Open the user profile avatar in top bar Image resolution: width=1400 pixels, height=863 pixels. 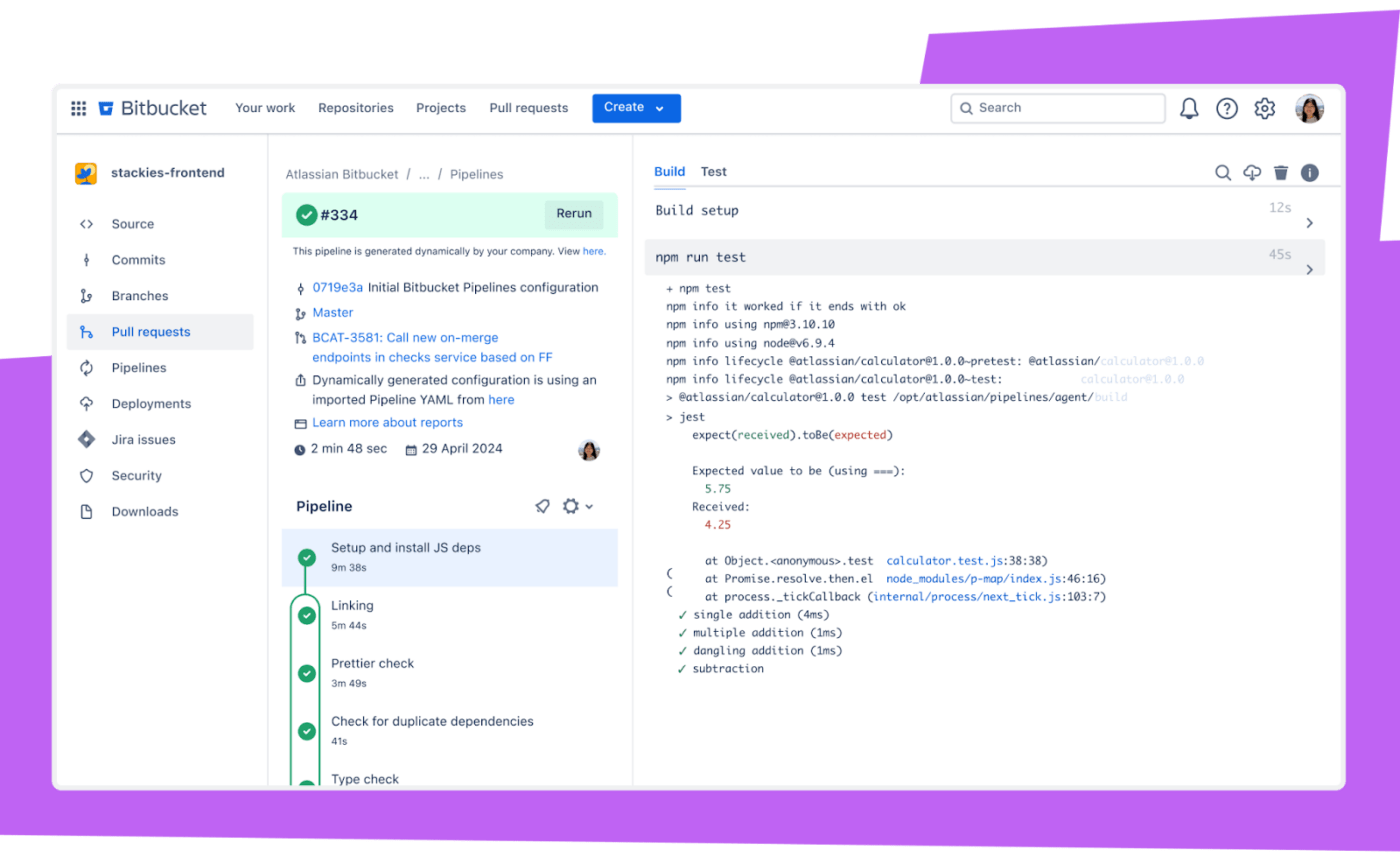(x=1310, y=108)
